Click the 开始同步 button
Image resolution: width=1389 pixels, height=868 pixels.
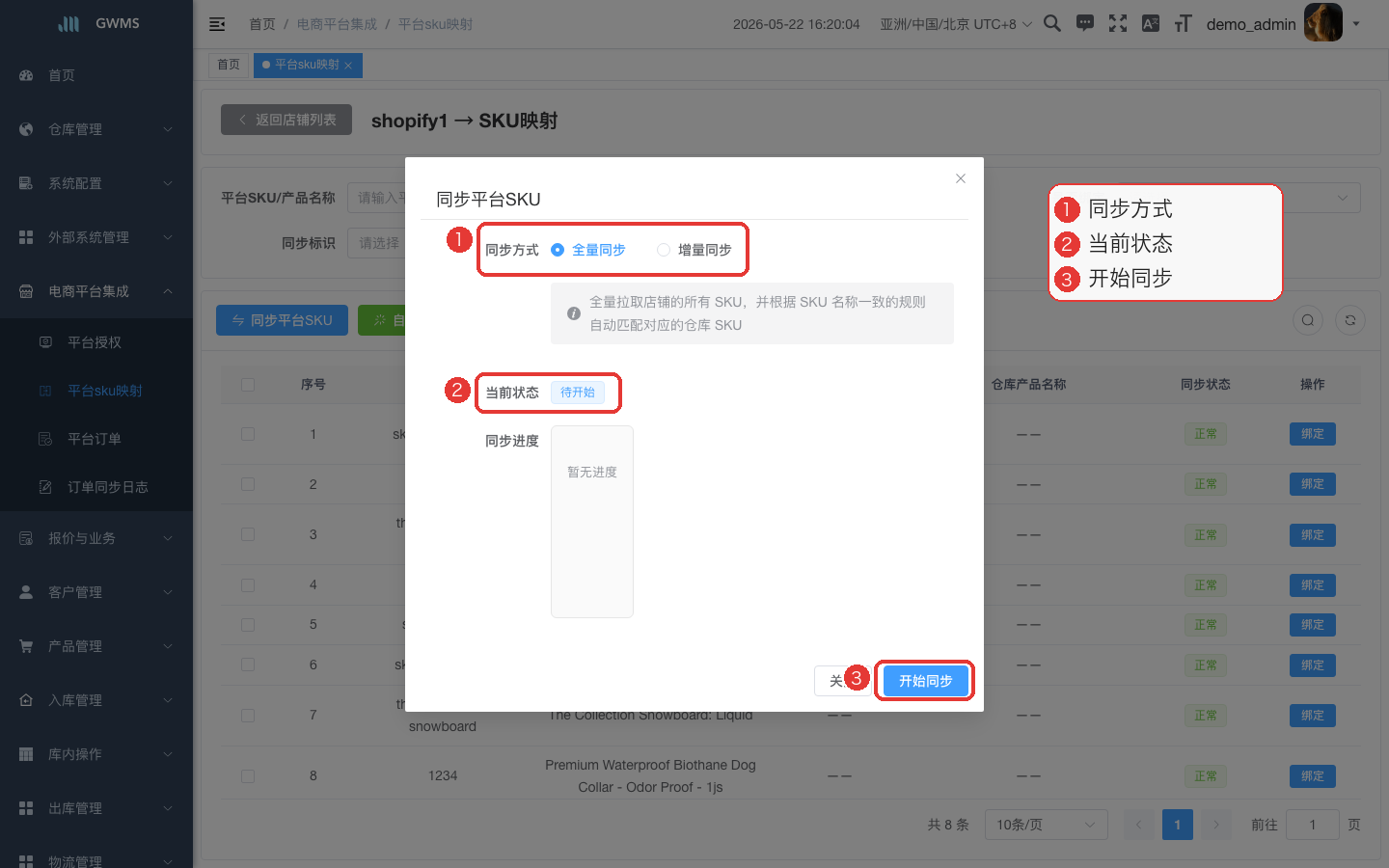926,681
